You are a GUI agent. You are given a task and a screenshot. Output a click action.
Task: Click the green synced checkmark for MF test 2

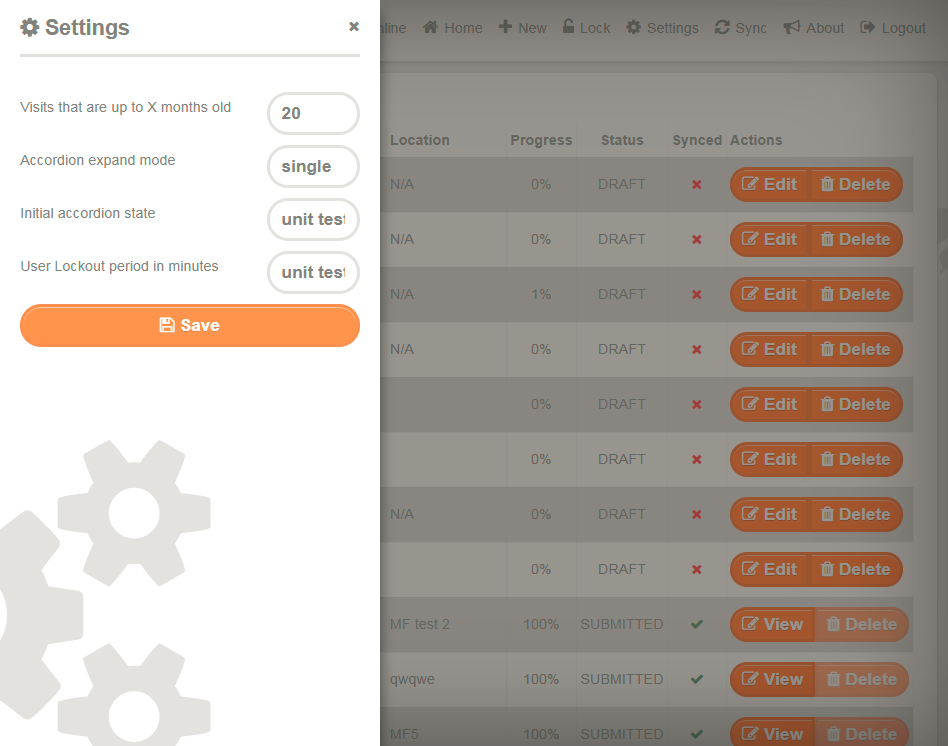696,624
